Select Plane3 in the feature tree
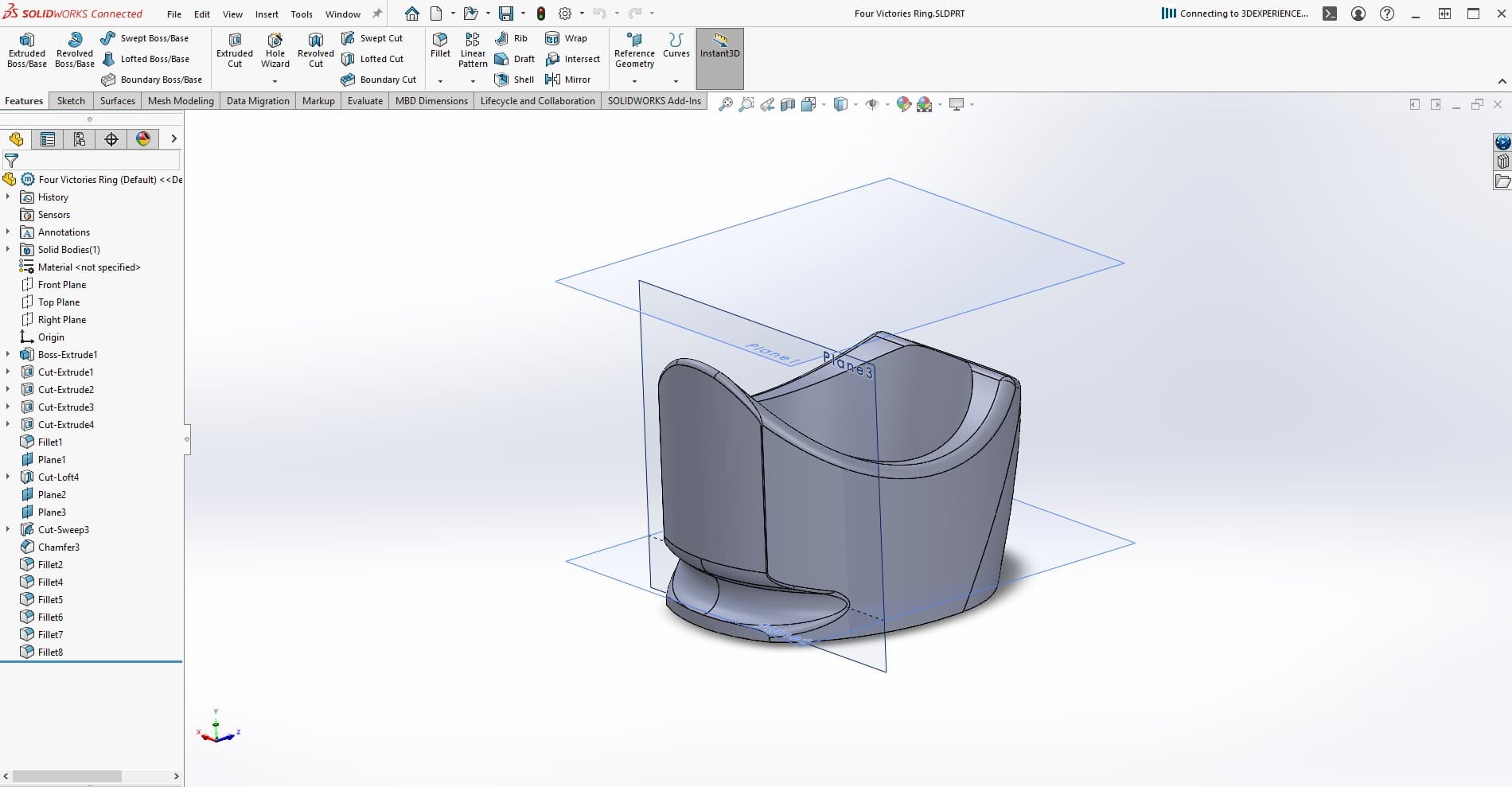 [52, 512]
